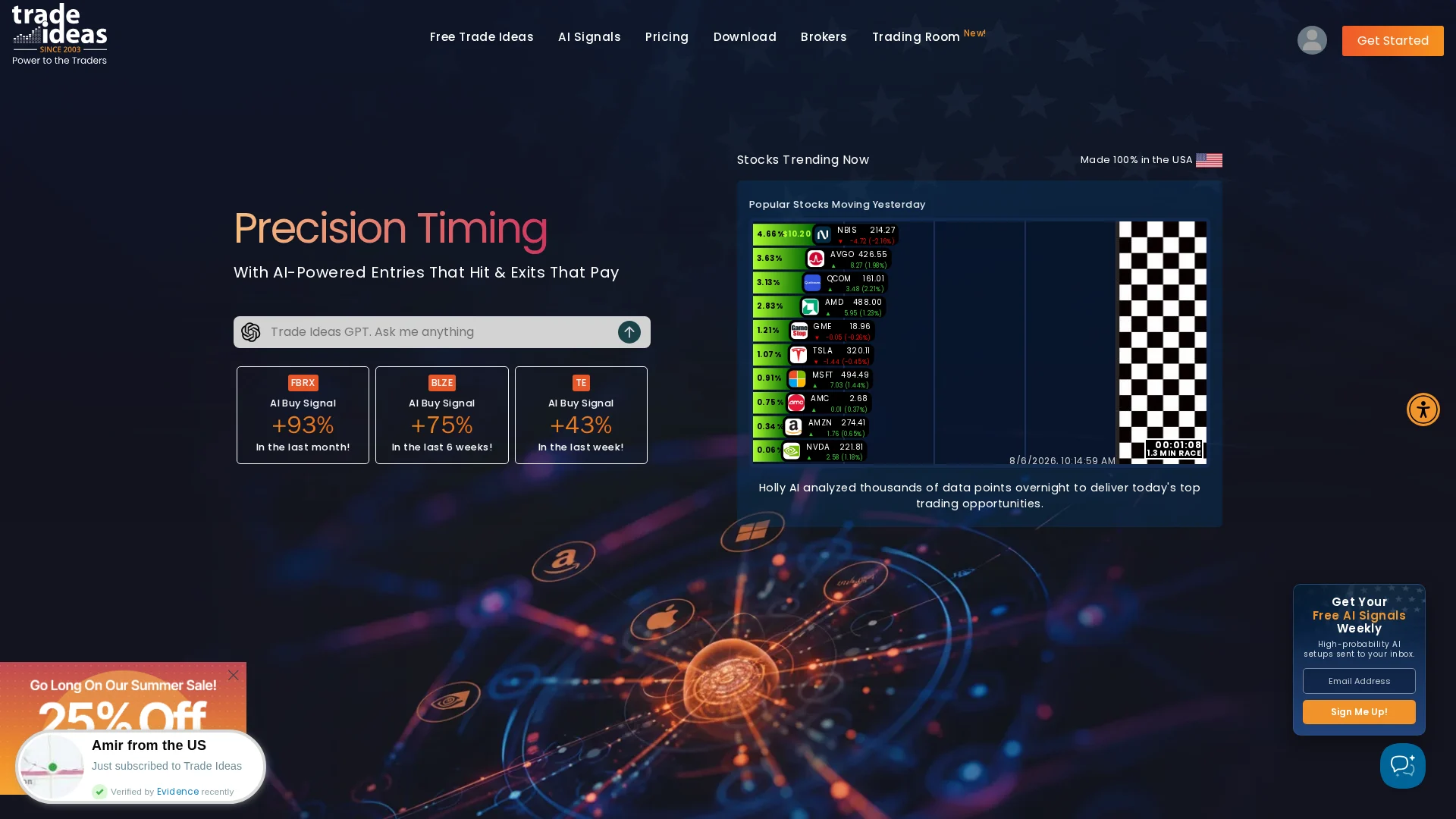The image size is (1456, 819).
Task: Click the GME price 18.96
Action: click(860, 327)
